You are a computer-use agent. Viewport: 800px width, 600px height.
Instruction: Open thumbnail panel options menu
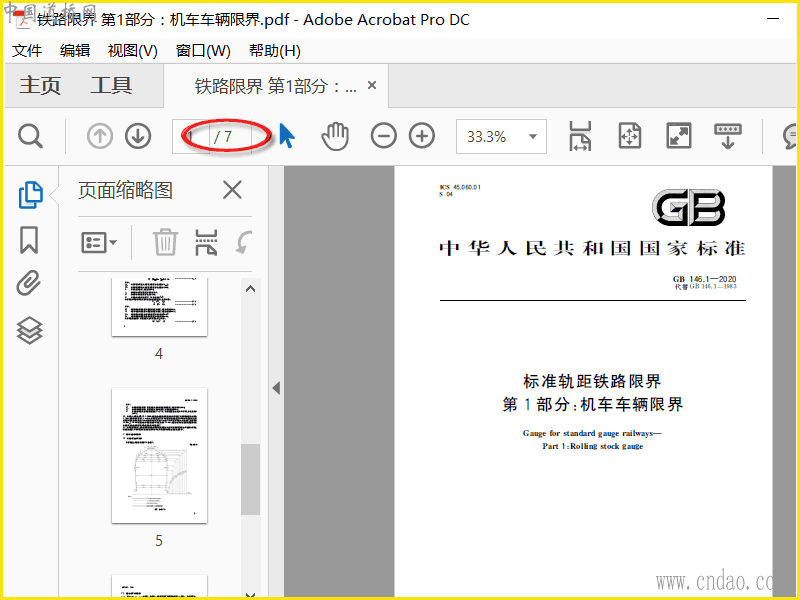99,242
